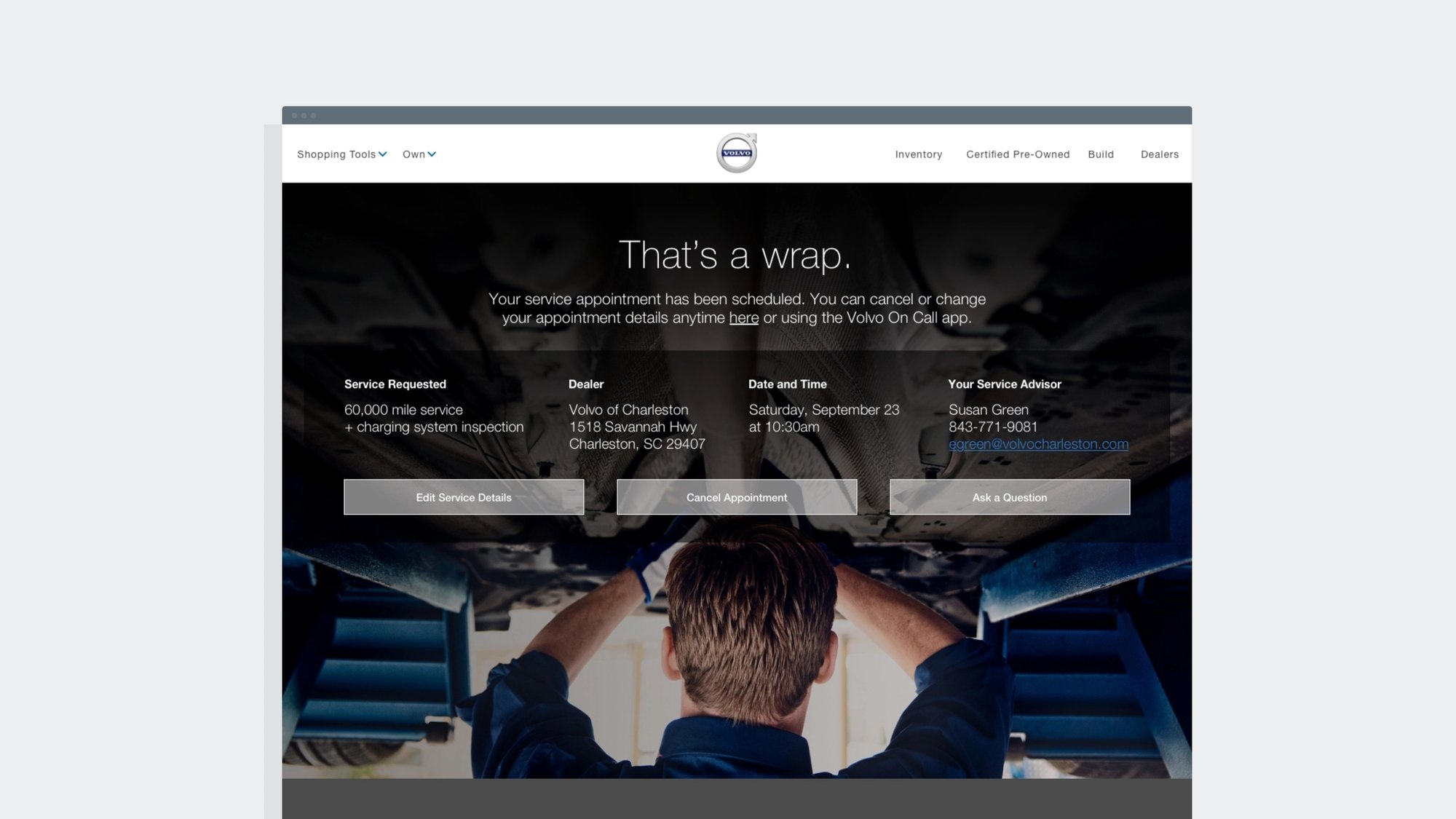1456x819 pixels.
Task: Follow the 'here' appointment details link
Action: click(x=743, y=318)
